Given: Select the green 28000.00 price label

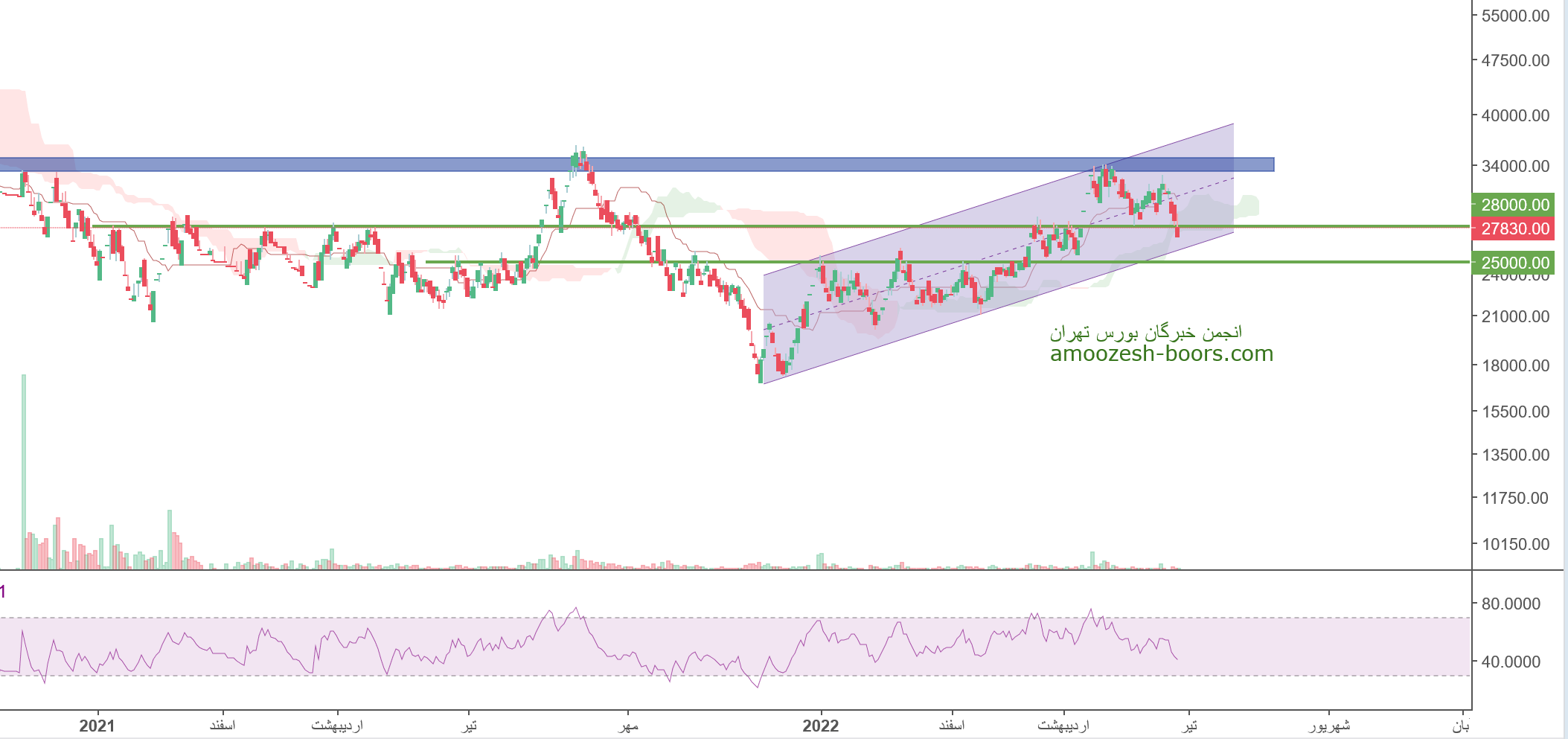Looking at the screenshot, I should (1514, 205).
